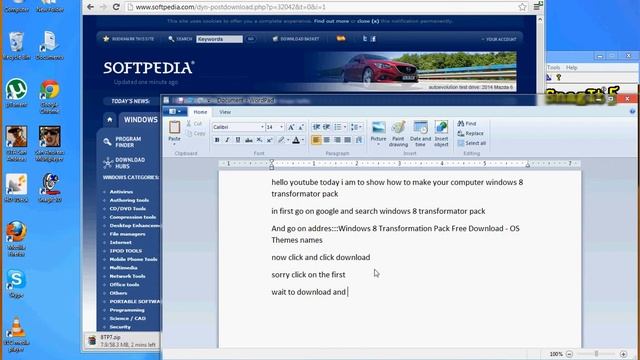Switch to the View ribbon tab
The height and width of the screenshot is (360, 640).
click(225, 112)
